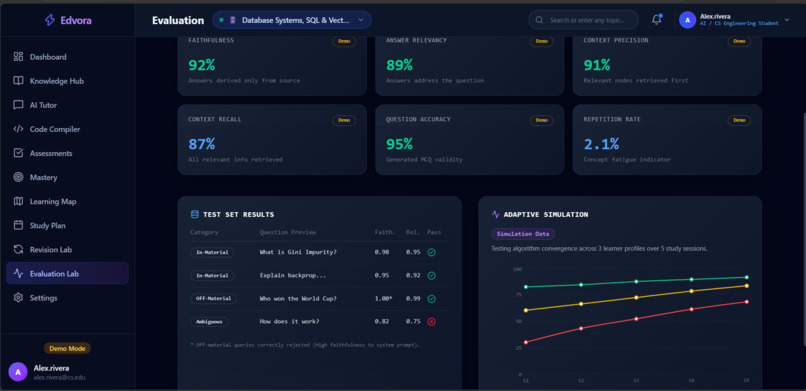This screenshot has height=391, width=806.
Task: Open the Dashboard page
Action: coord(67,57)
